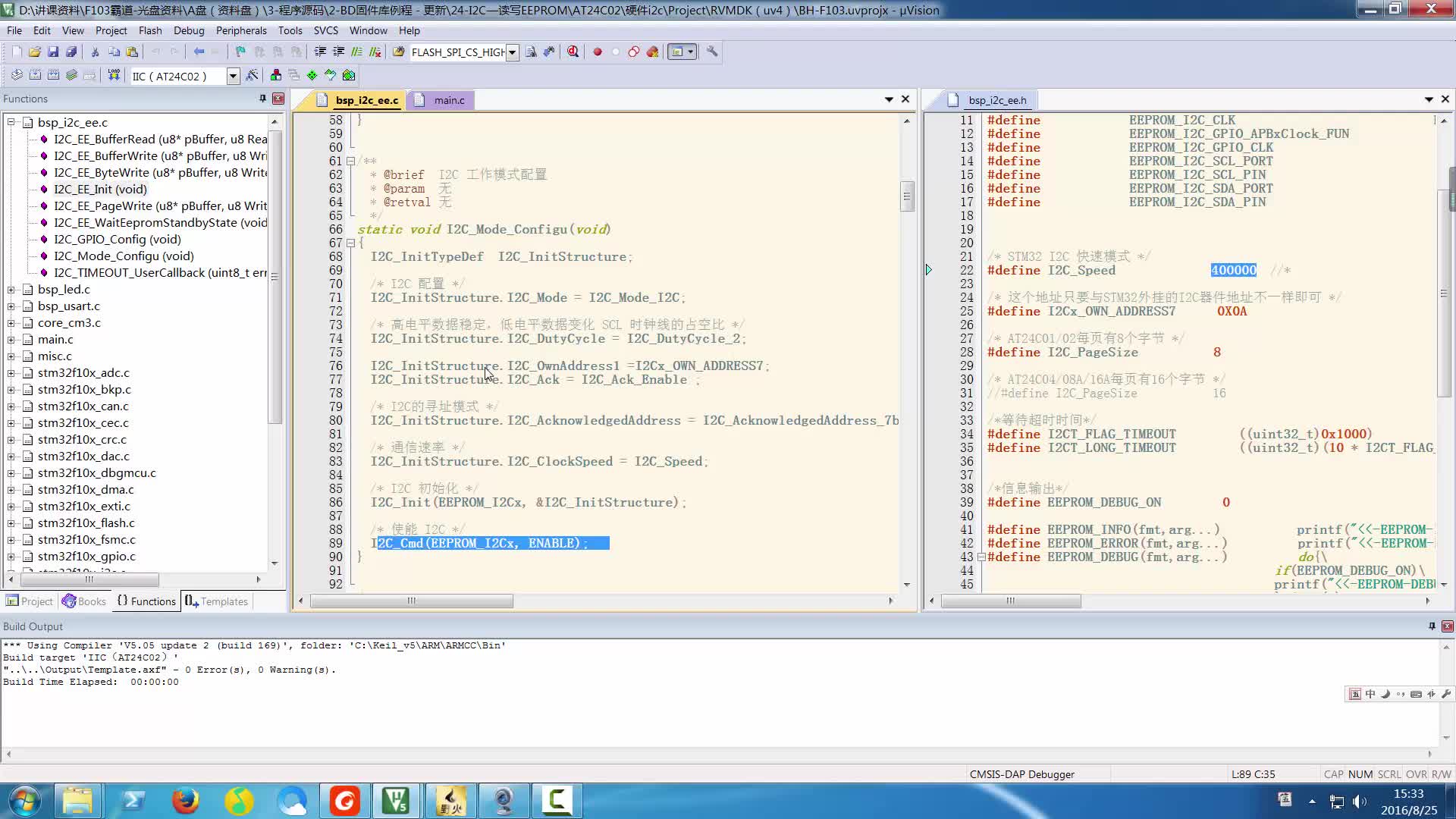Save the current file via toolbar
This screenshot has width=1456, height=819.
point(53,52)
